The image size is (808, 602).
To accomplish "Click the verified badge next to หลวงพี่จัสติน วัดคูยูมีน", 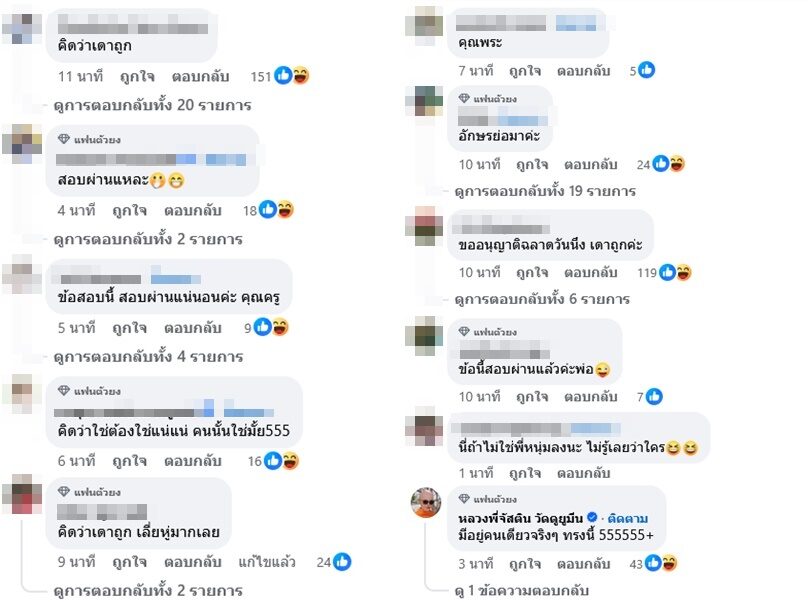I will (x=593, y=517).
